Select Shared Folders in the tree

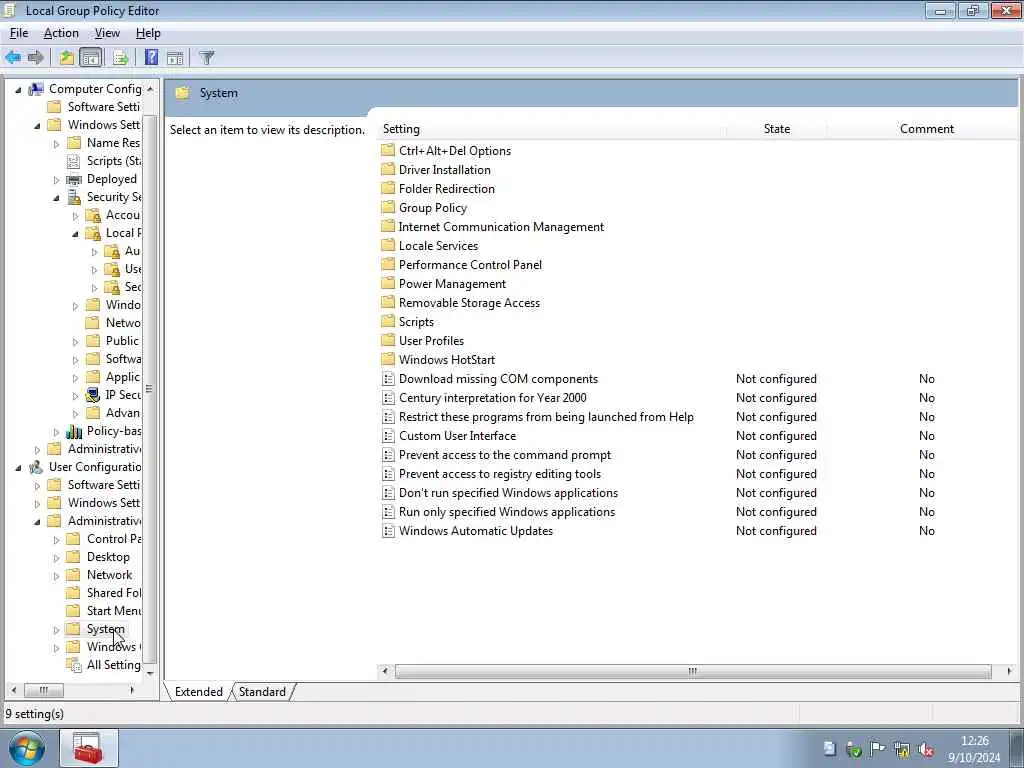[104, 592]
